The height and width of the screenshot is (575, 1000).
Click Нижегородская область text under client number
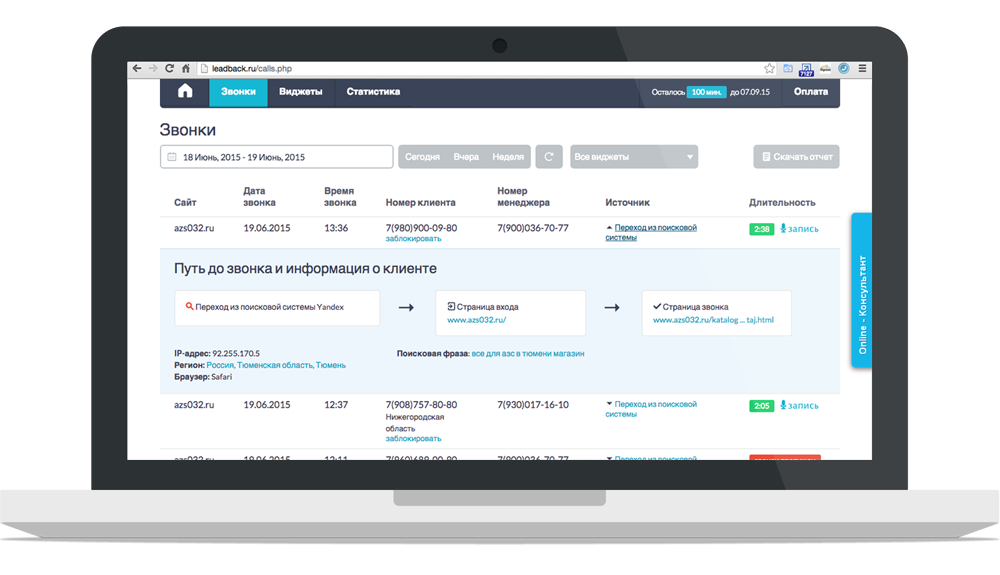[415, 423]
